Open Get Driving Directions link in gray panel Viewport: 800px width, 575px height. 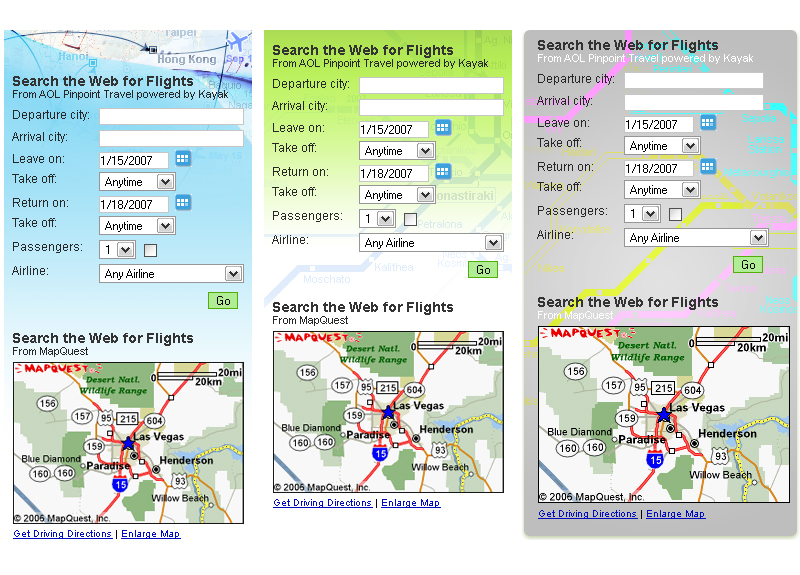point(587,514)
